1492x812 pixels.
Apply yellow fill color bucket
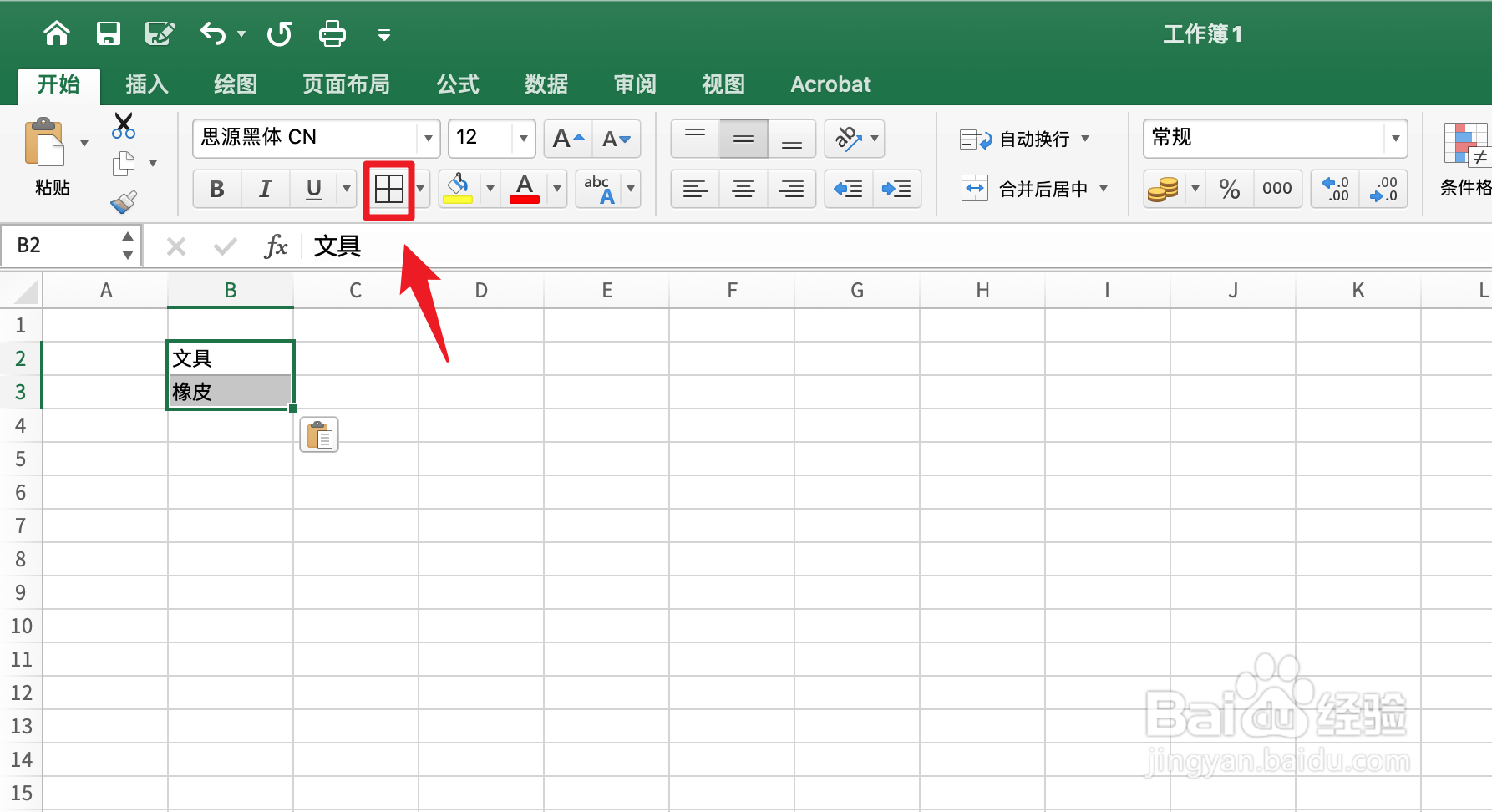coord(458,189)
